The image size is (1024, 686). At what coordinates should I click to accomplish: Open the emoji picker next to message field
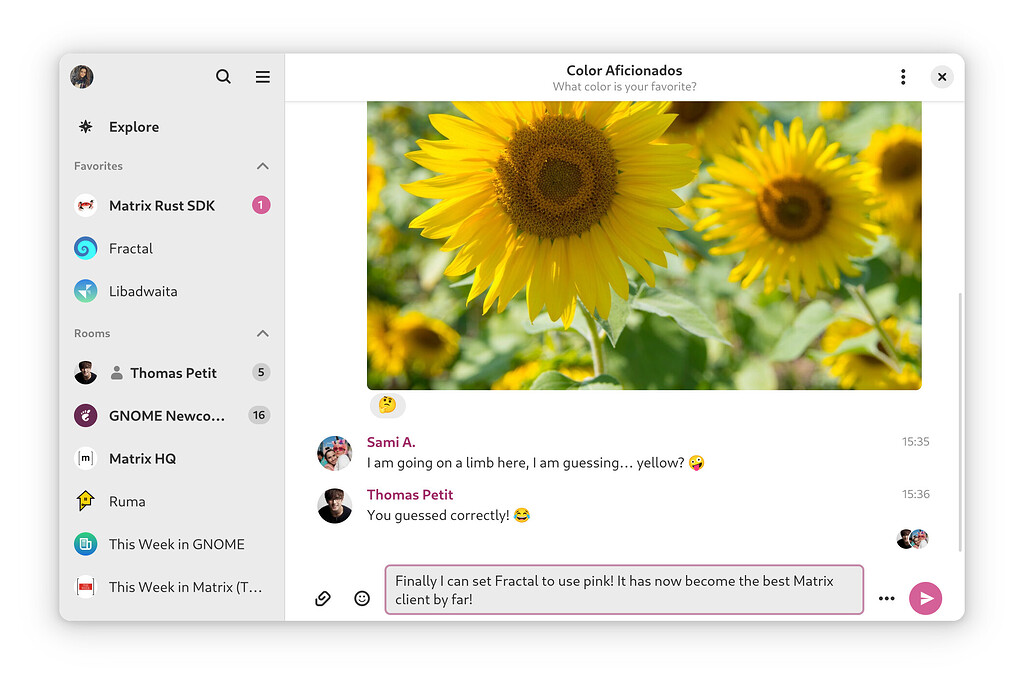point(361,598)
